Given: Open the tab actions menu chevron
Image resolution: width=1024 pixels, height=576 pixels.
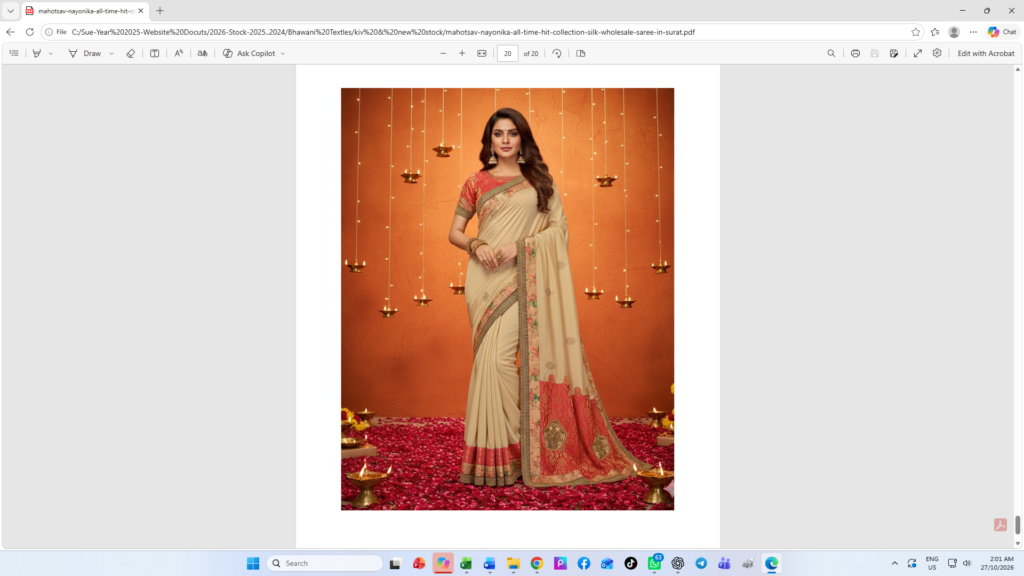Looking at the screenshot, I should pyautogui.click(x=10, y=11).
